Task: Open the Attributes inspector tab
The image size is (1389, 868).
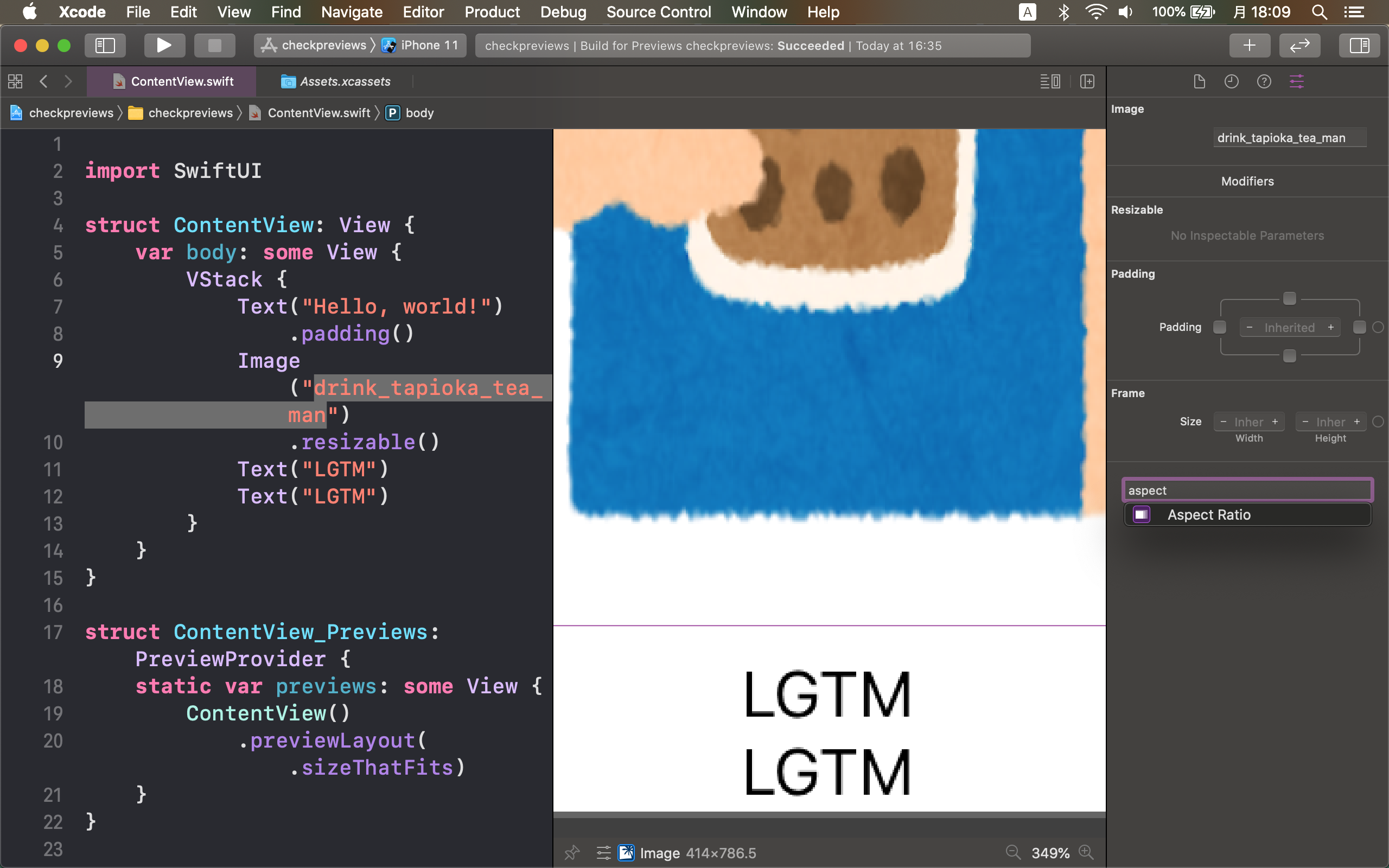Action: click(1297, 81)
